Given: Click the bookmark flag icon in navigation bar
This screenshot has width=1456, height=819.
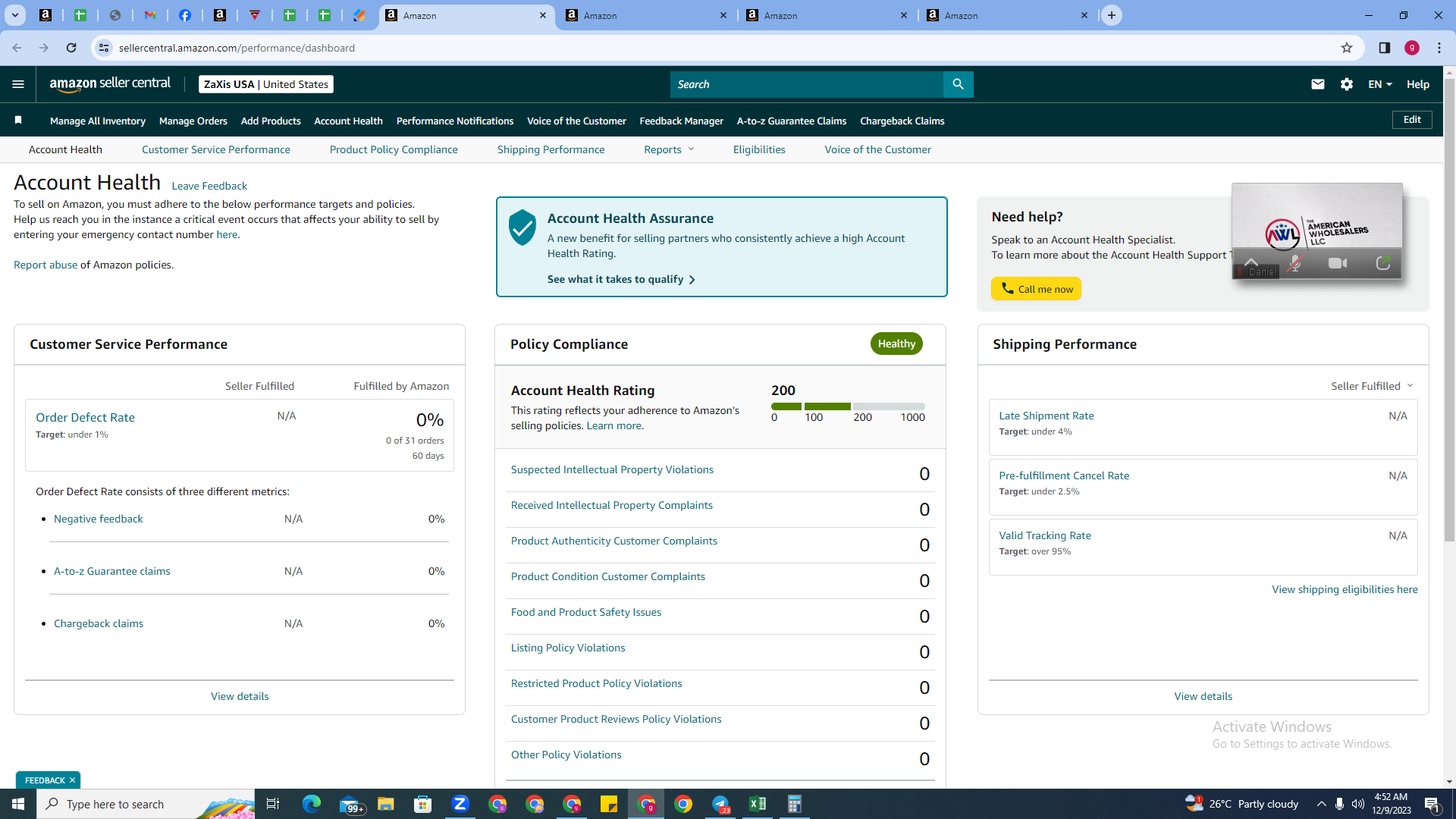Looking at the screenshot, I should tap(18, 120).
